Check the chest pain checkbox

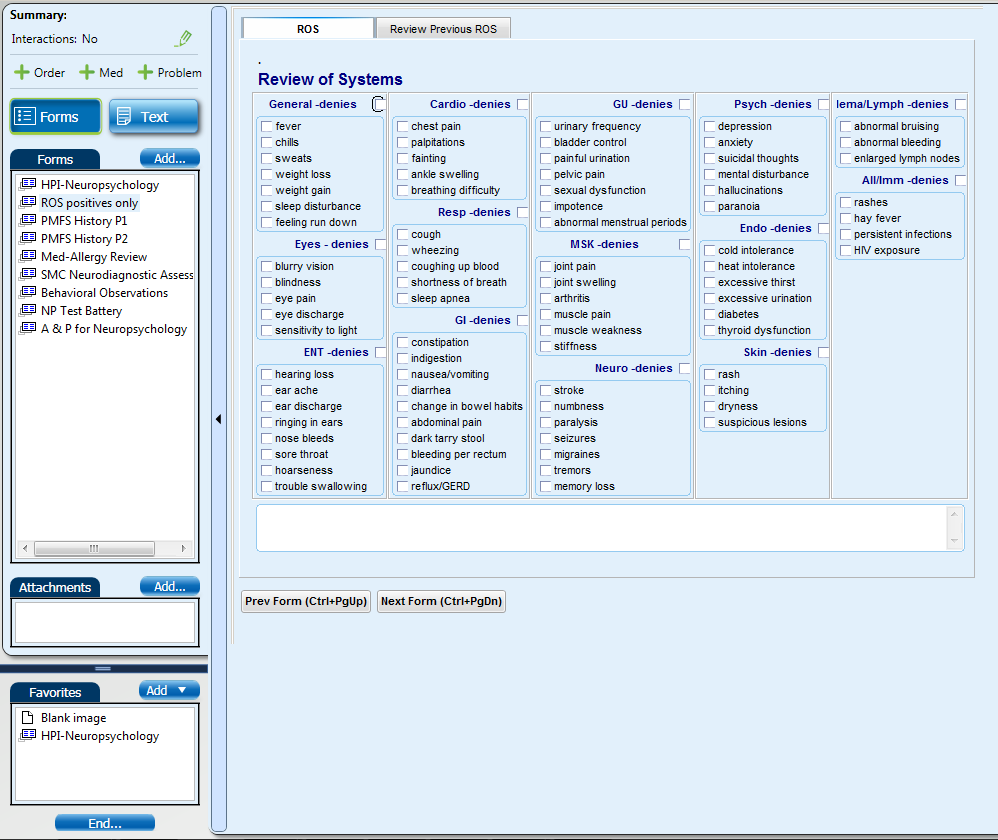point(402,127)
